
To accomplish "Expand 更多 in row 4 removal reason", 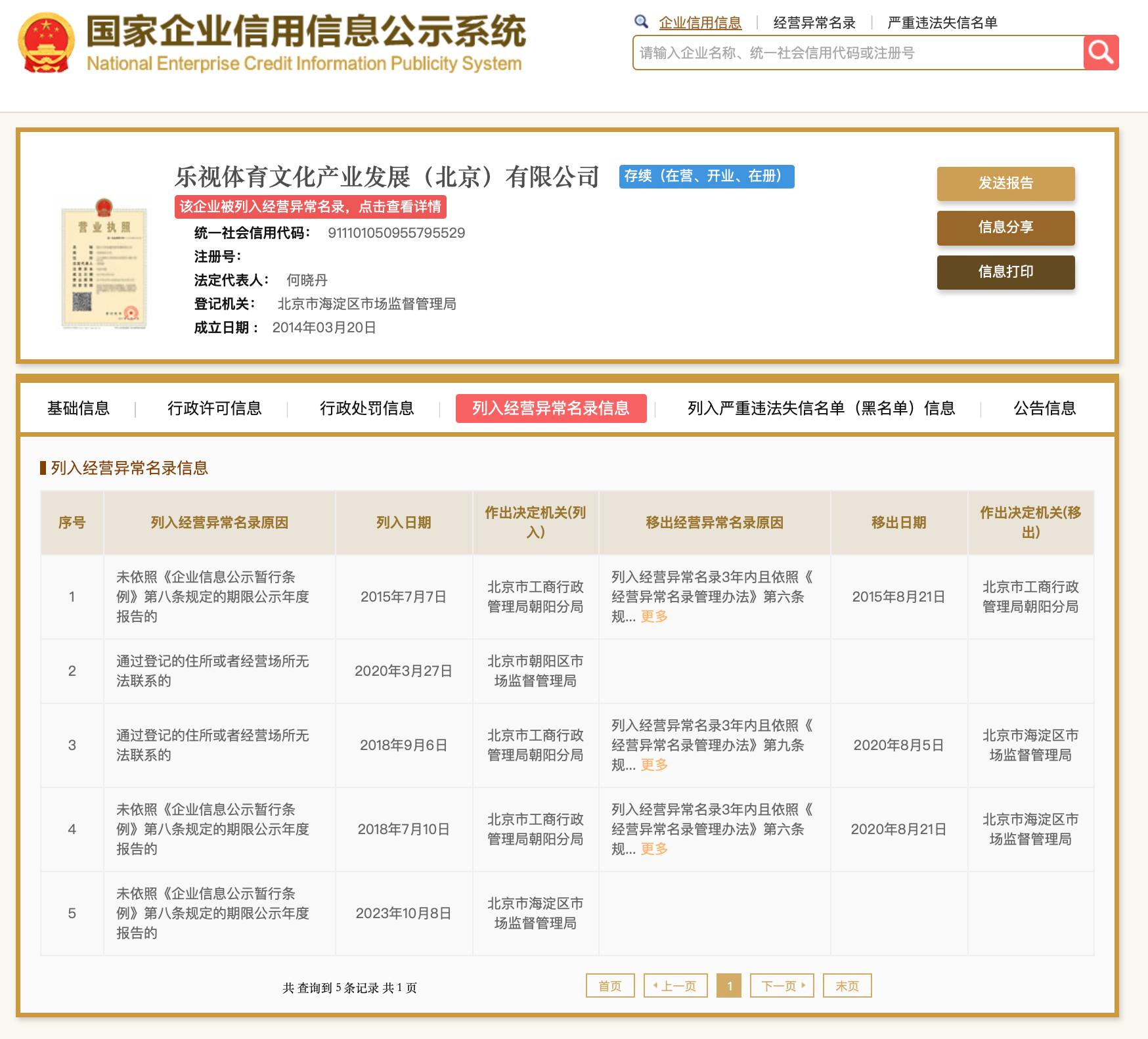I will point(654,849).
